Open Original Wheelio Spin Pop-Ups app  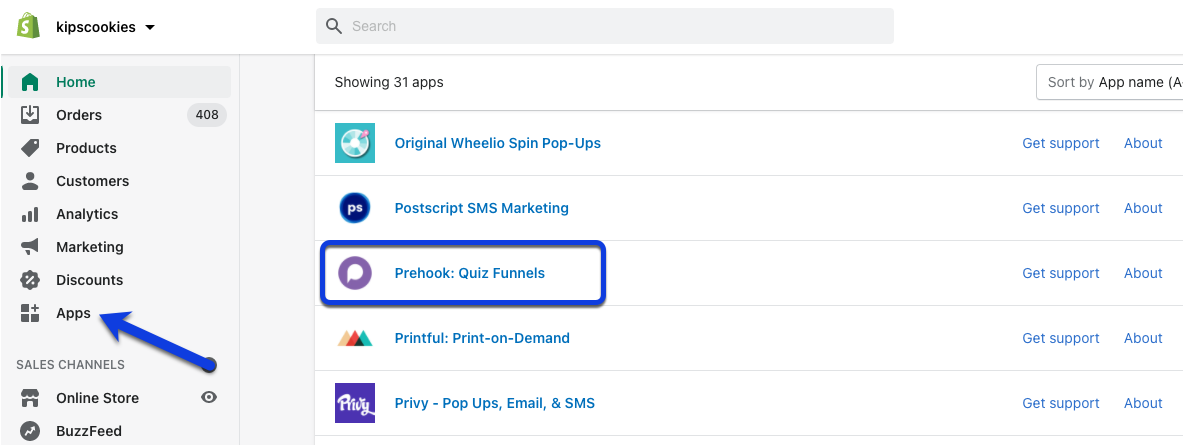[x=497, y=143]
